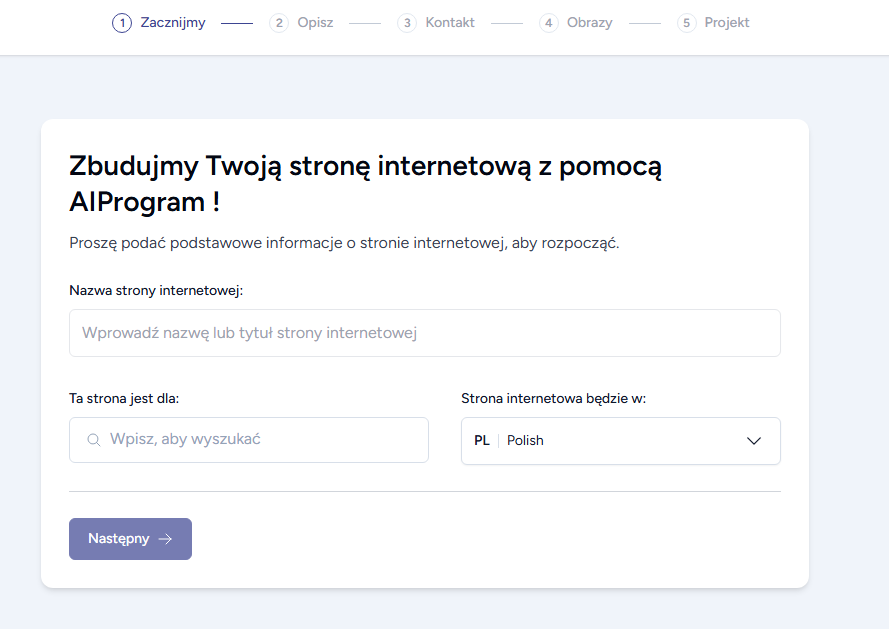Click the arrow icon on Następny button
This screenshot has height=629, width=889.
pos(165,539)
